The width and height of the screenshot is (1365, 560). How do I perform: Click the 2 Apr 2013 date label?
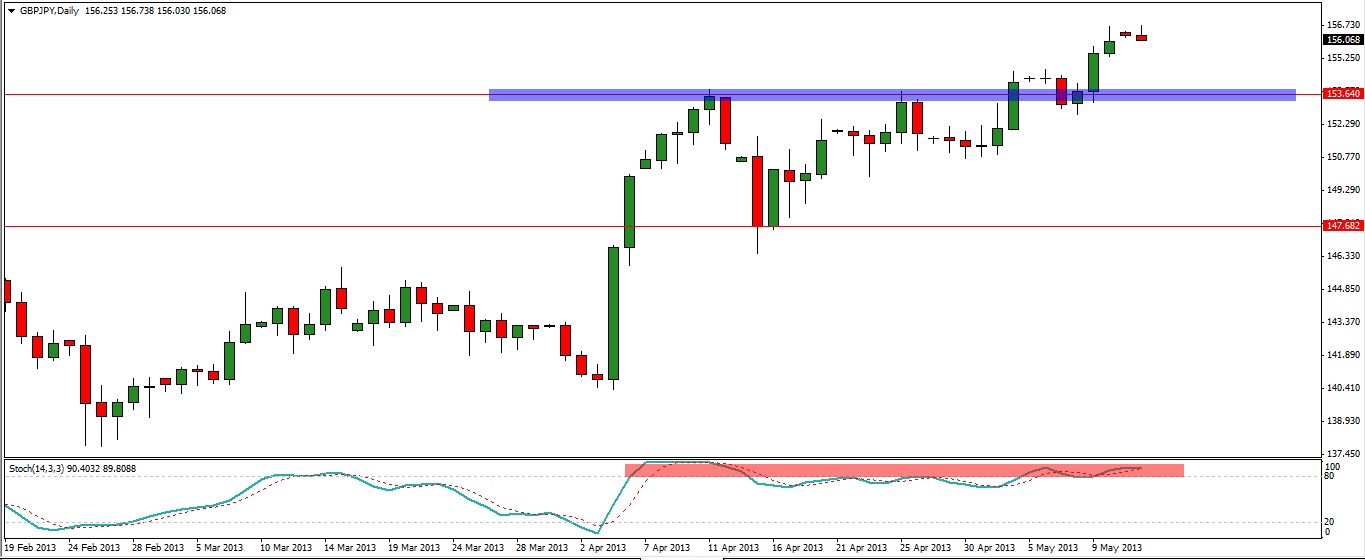pos(603,548)
